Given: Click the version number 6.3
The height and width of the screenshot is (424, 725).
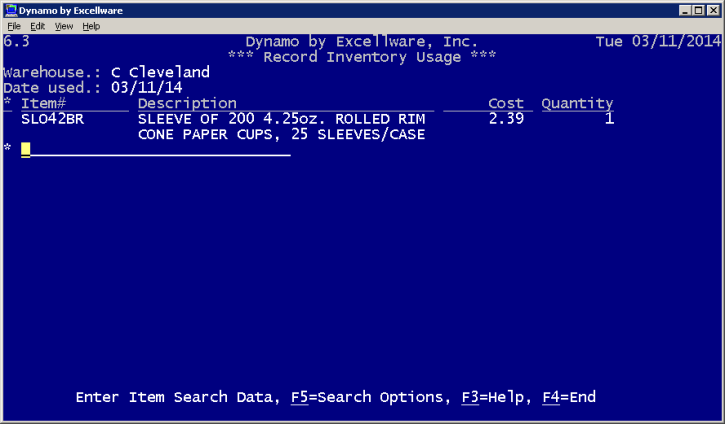Looking at the screenshot, I should tap(16, 41).
